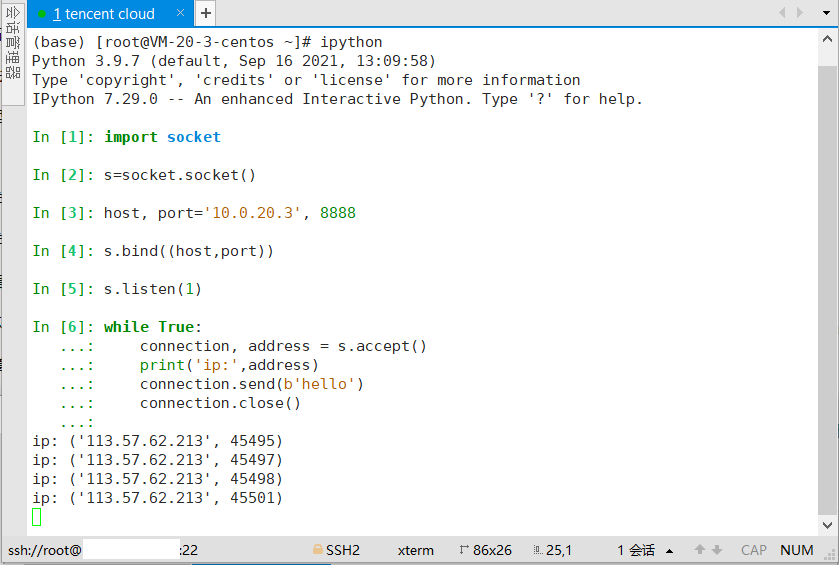Image resolution: width=839 pixels, height=565 pixels.
Task: Click the terminal vertical scrollbar thumb
Action: click(x=827, y=289)
